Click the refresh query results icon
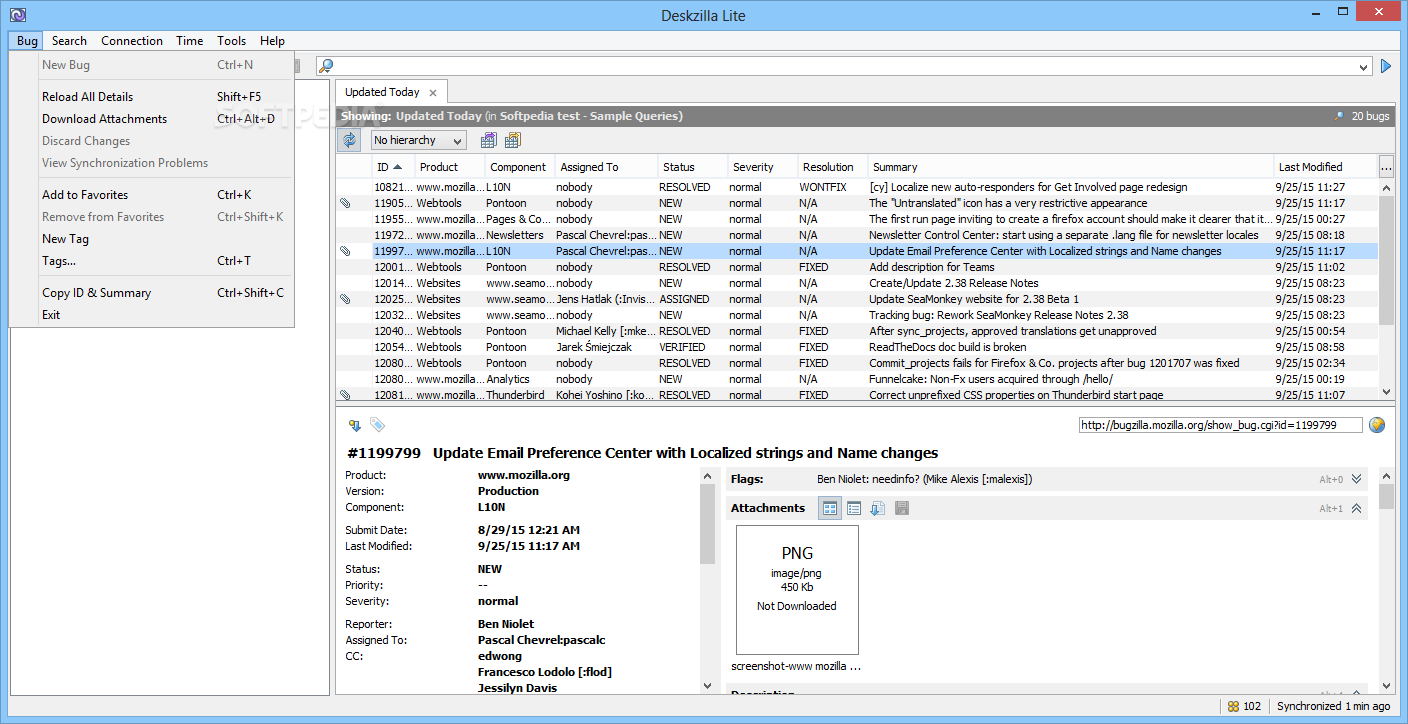This screenshot has height=724, width=1408. coord(349,140)
